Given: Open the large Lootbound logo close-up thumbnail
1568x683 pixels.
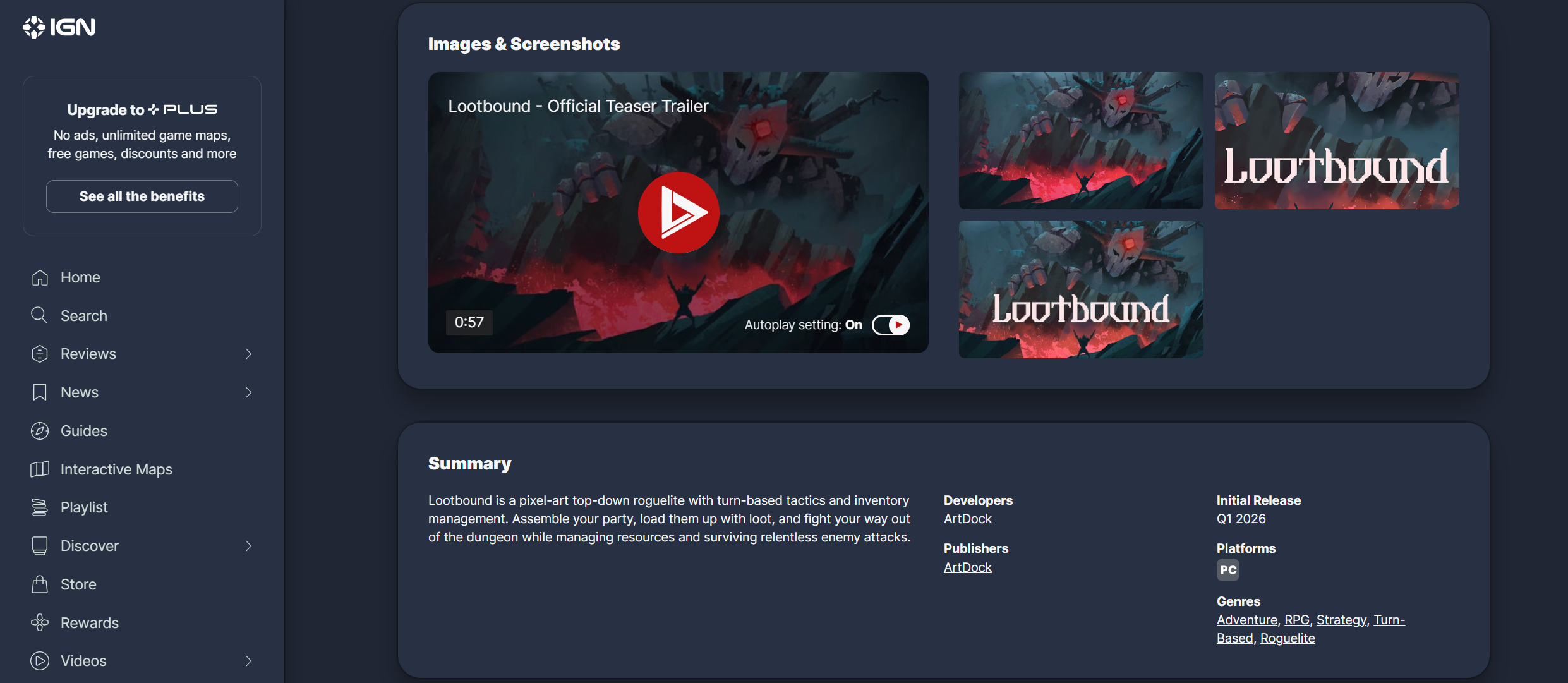Looking at the screenshot, I should coord(1337,140).
